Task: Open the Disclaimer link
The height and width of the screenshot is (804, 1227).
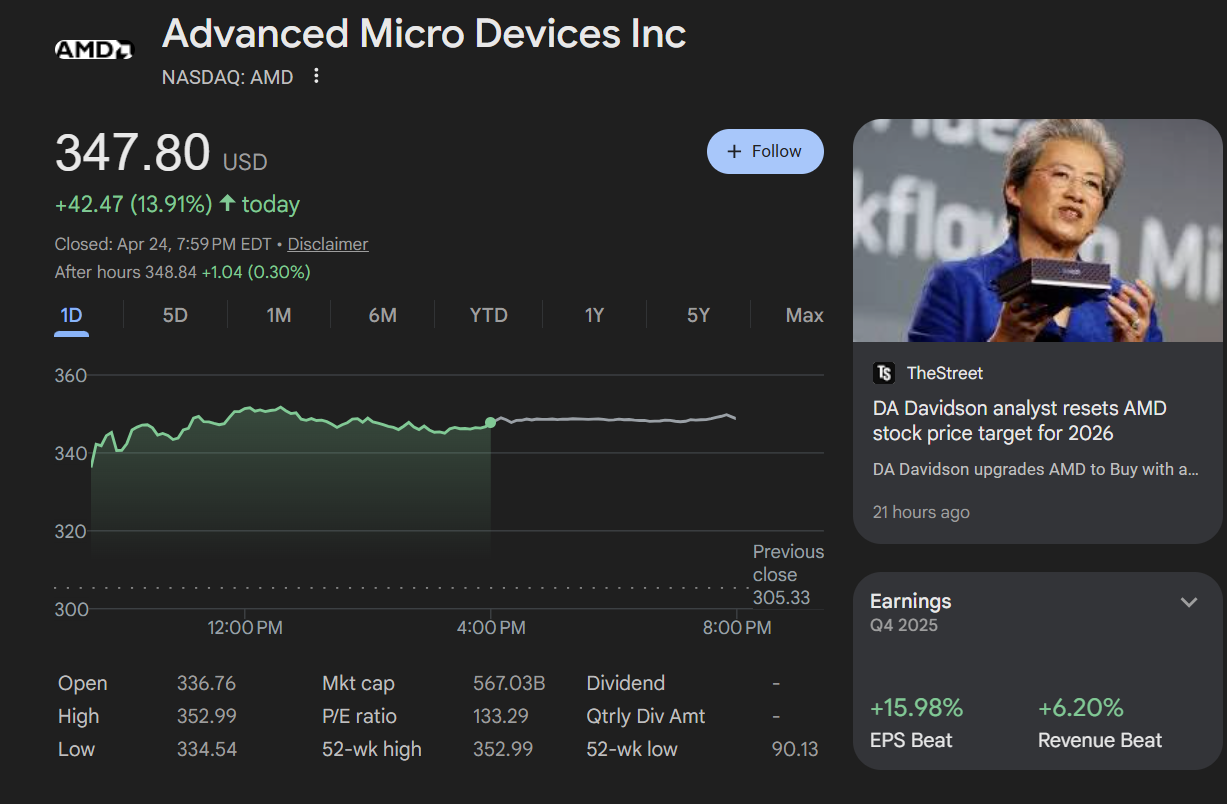Action: point(328,244)
